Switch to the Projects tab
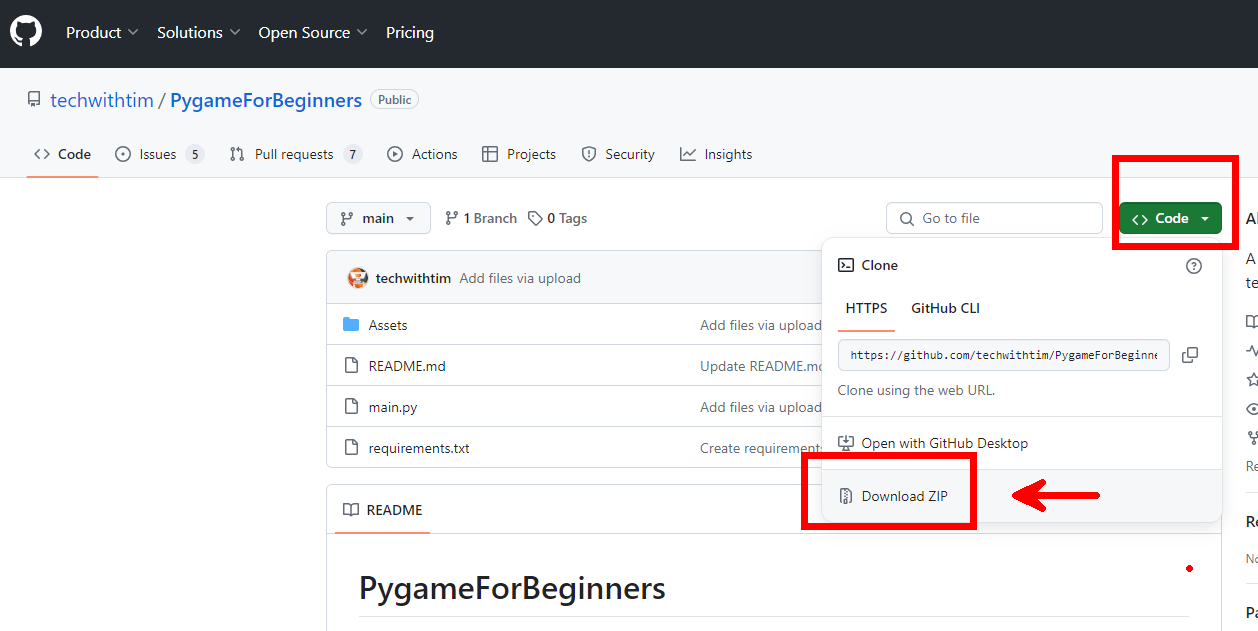Viewport: 1258px width, 631px height. pyautogui.click(x=519, y=154)
